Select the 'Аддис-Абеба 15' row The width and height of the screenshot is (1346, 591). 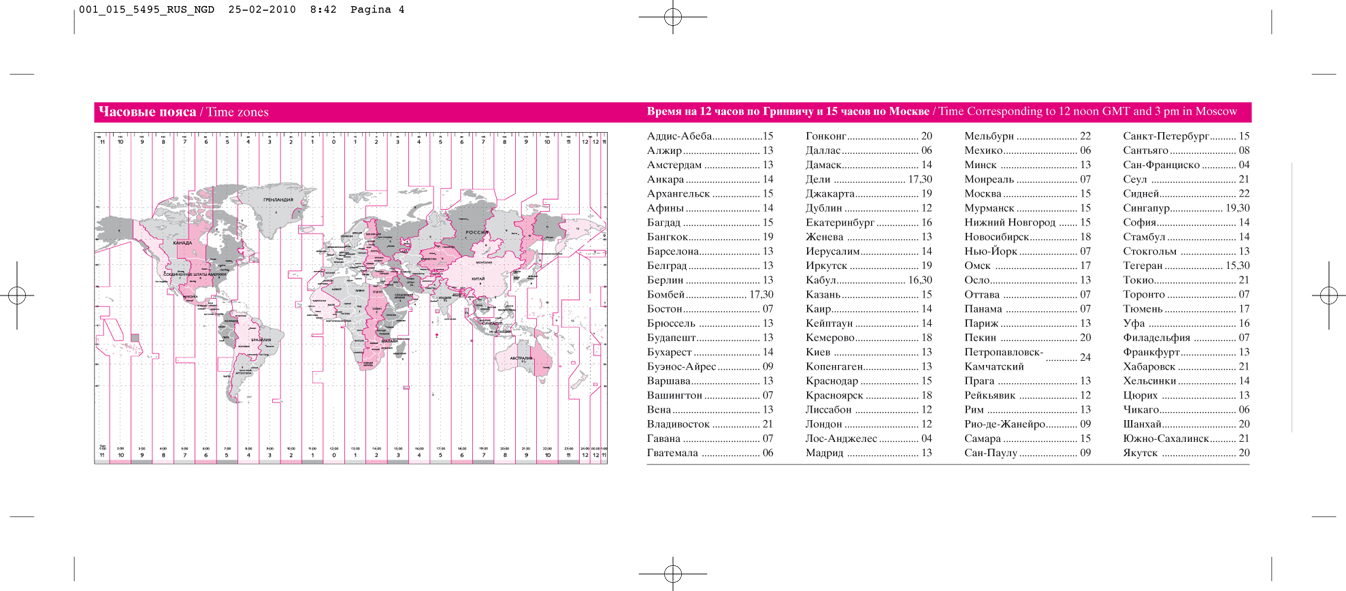point(710,136)
